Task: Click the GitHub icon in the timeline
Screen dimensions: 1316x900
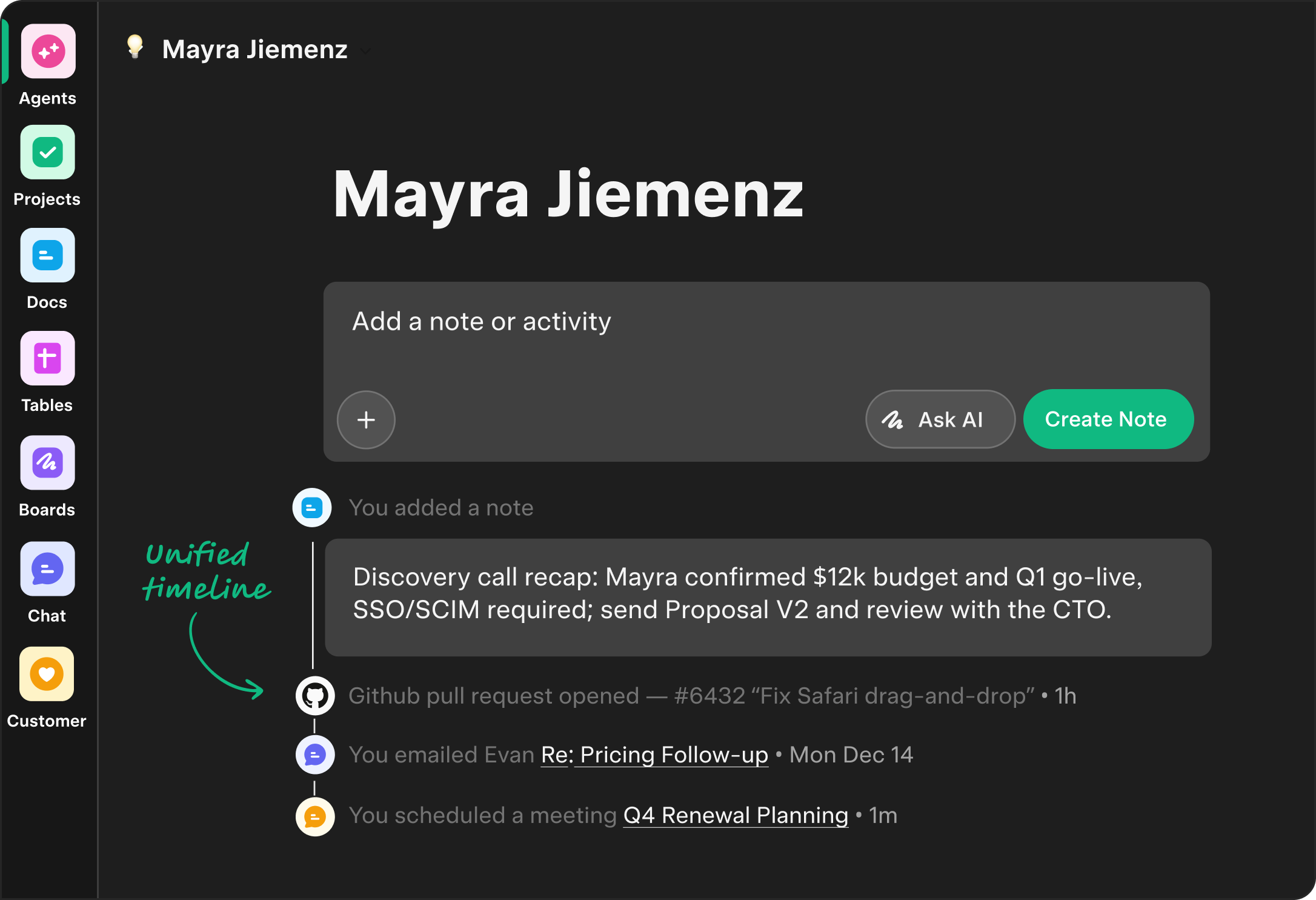Action: tap(315, 696)
